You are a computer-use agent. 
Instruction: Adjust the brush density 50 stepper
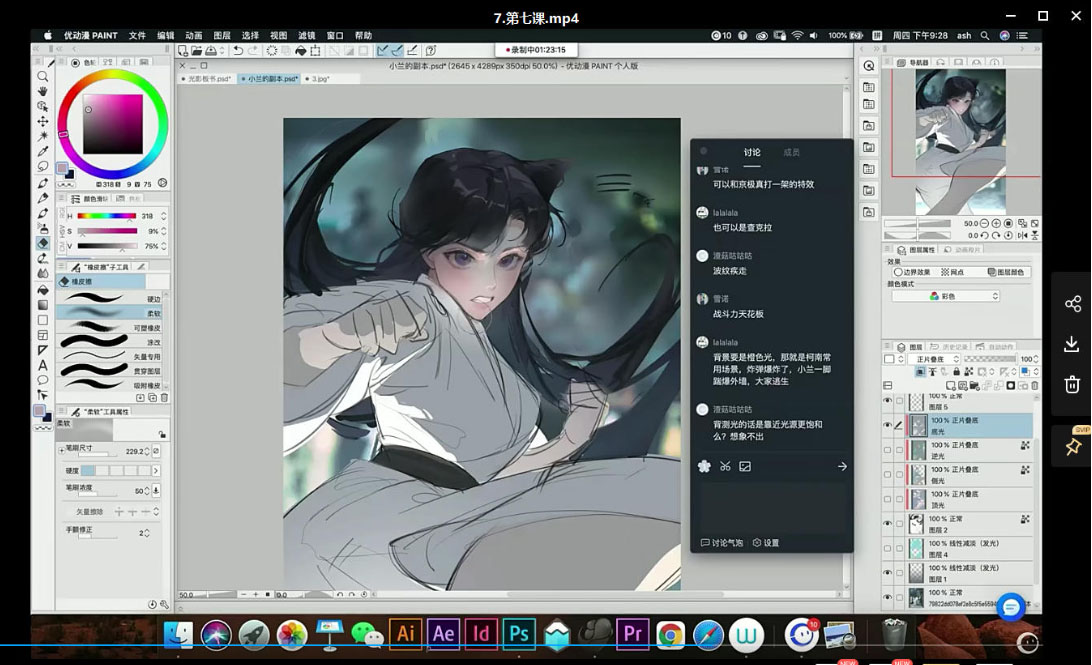[147, 490]
